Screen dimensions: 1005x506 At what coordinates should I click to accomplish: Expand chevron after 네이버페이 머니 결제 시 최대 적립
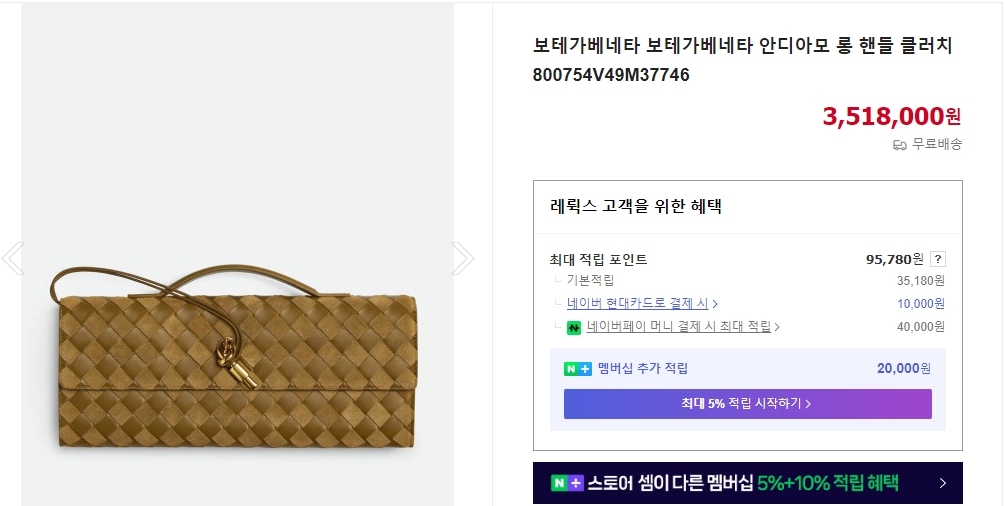tap(777, 327)
